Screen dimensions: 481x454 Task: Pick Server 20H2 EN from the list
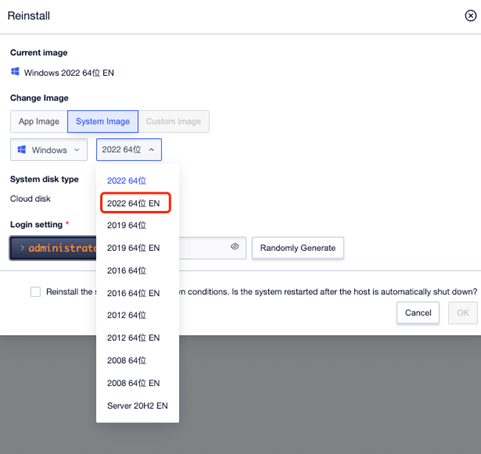(137, 406)
